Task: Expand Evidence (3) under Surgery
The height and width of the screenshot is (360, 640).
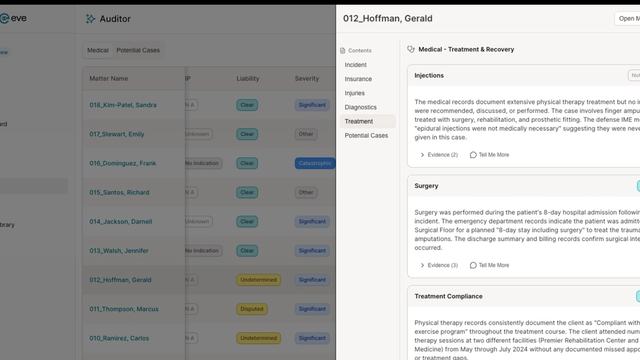Action: (x=439, y=265)
